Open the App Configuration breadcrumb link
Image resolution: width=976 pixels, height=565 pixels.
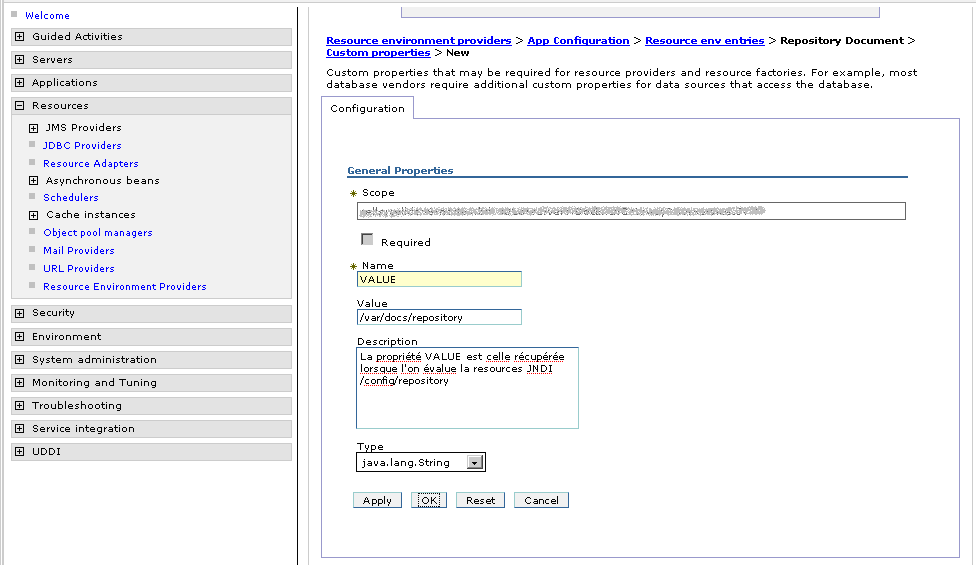coord(578,41)
